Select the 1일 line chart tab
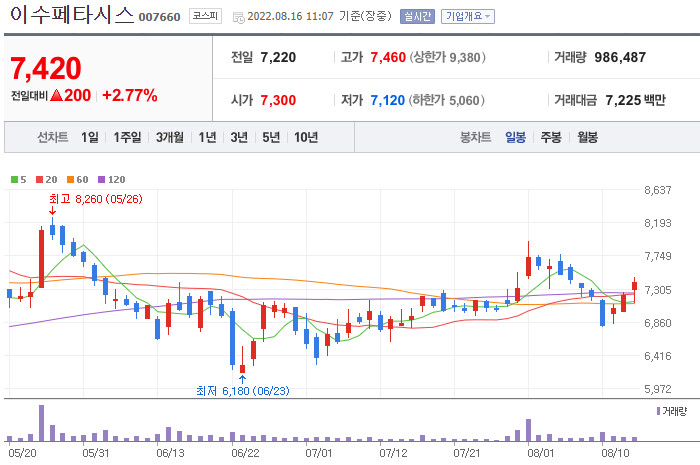700x465 pixels. point(90,137)
